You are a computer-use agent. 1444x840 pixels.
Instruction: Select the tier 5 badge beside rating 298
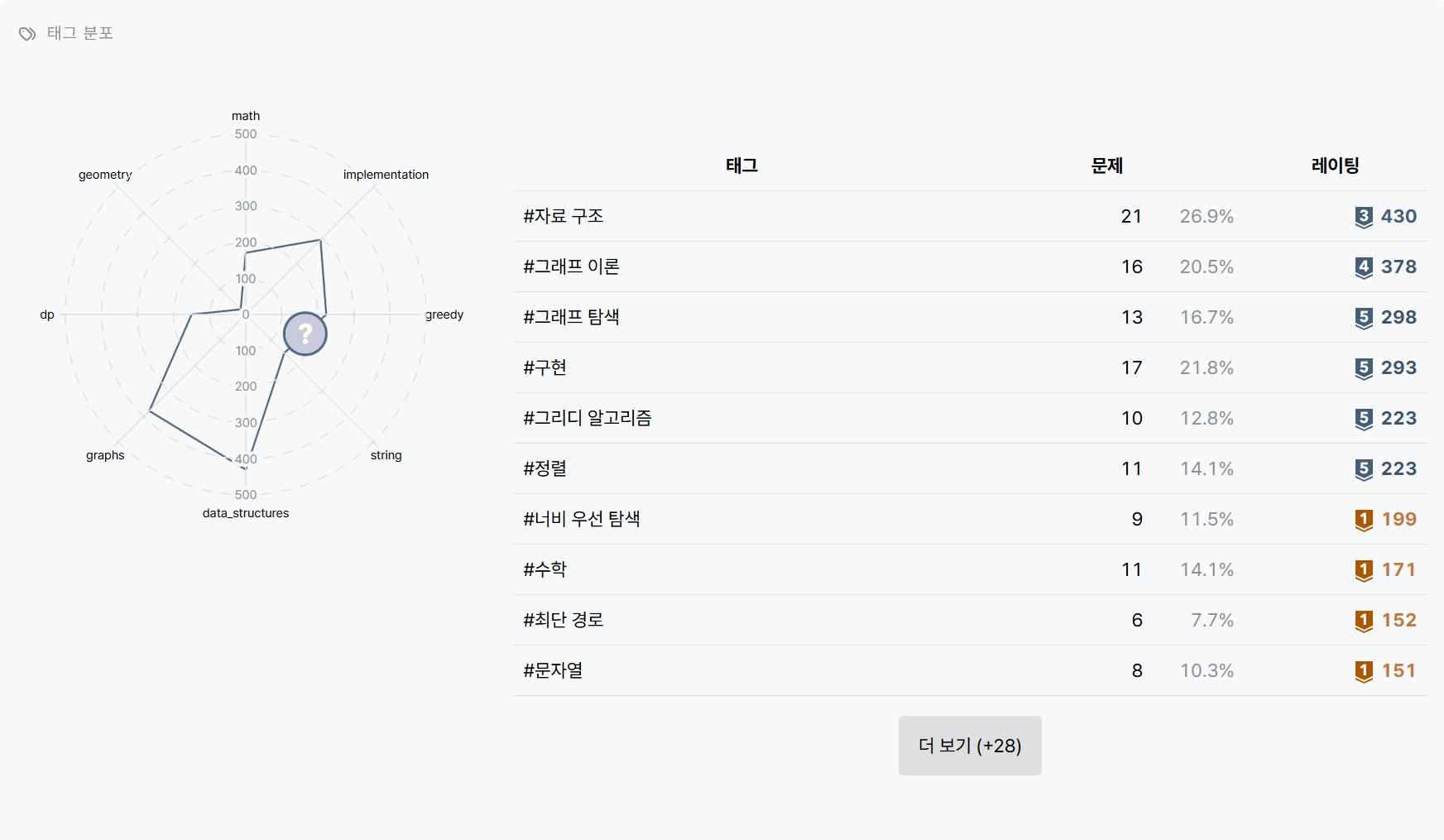[x=1364, y=317]
